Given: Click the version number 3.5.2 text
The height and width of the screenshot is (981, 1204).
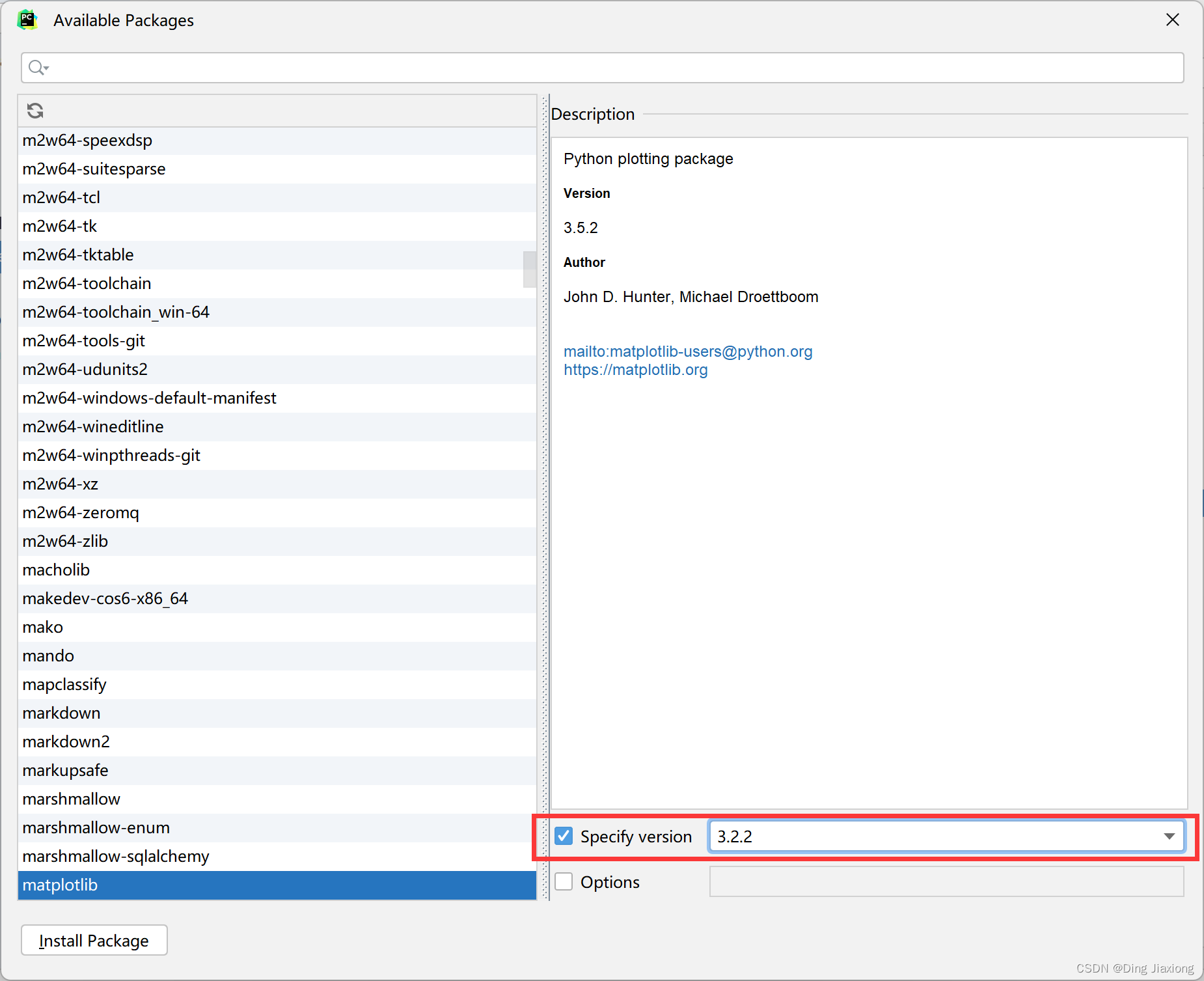Looking at the screenshot, I should 581,228.
